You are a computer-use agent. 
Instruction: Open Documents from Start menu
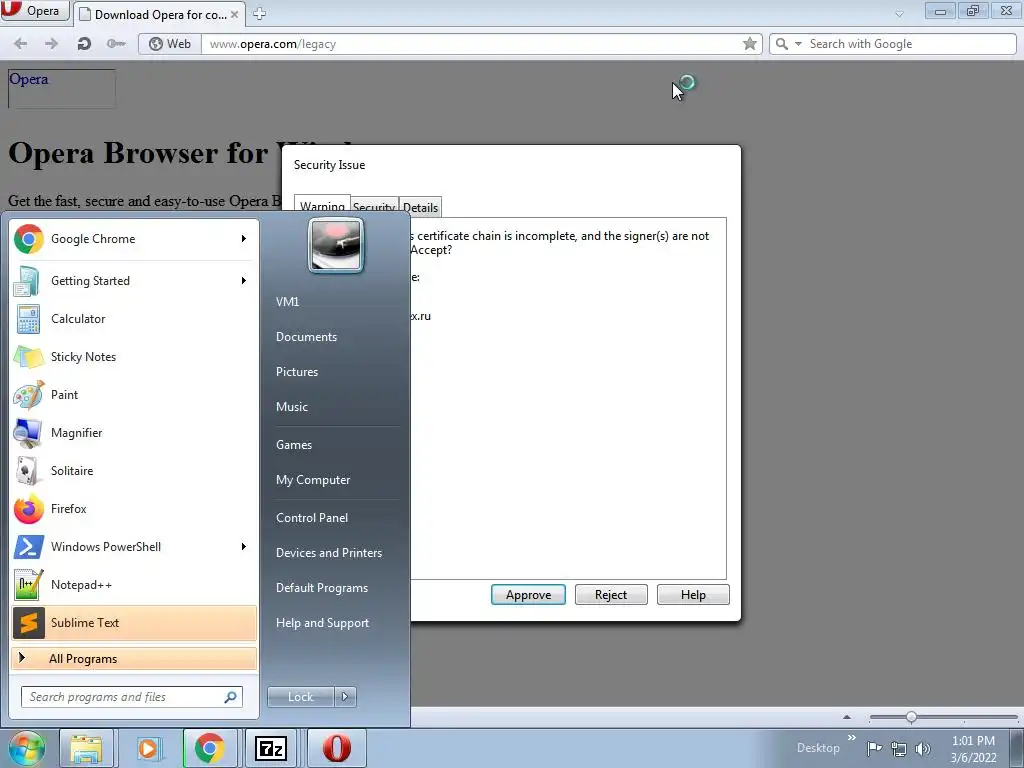pos(306,337)
